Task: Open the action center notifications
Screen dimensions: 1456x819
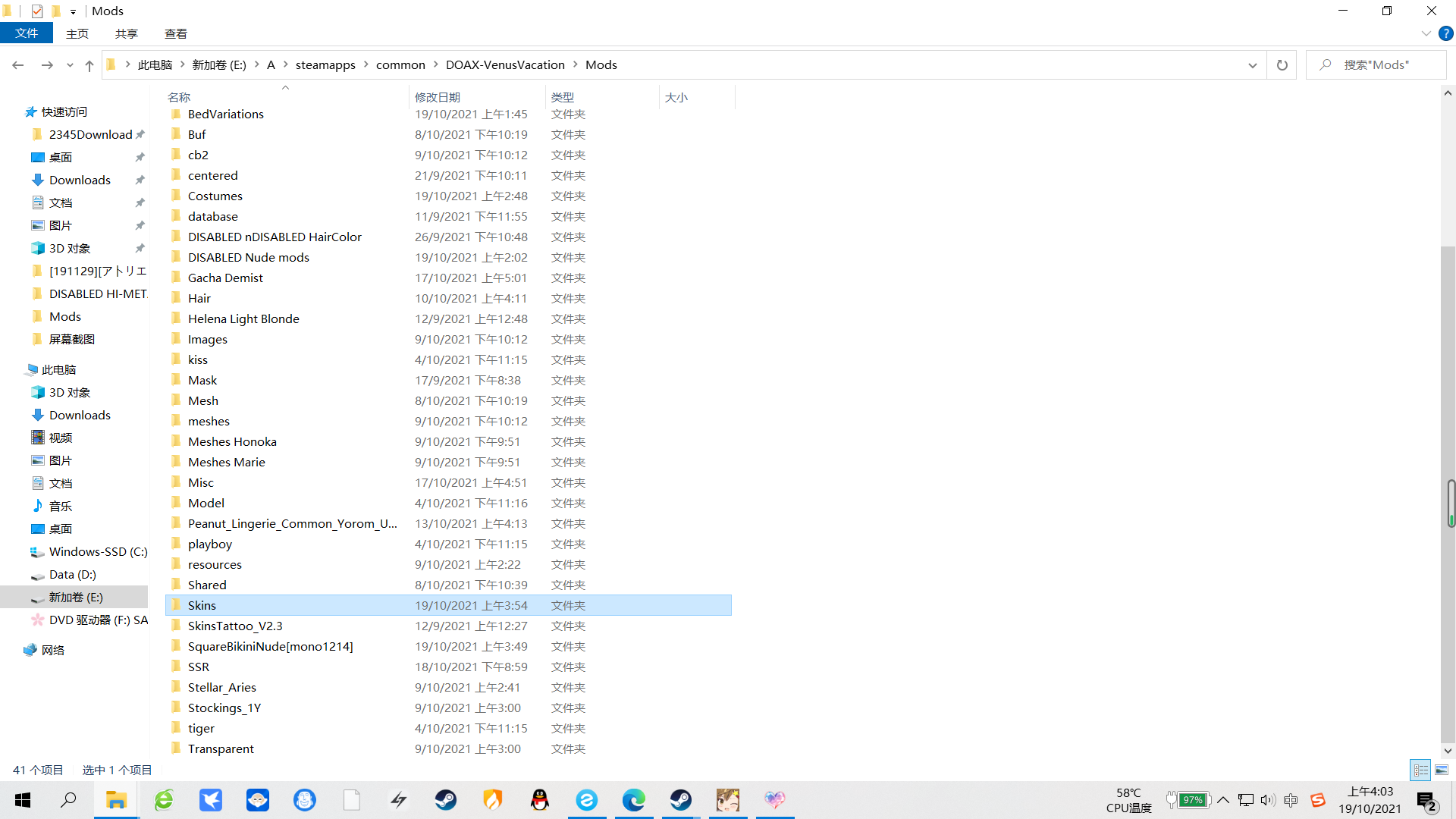Action: coord(1426,801)
